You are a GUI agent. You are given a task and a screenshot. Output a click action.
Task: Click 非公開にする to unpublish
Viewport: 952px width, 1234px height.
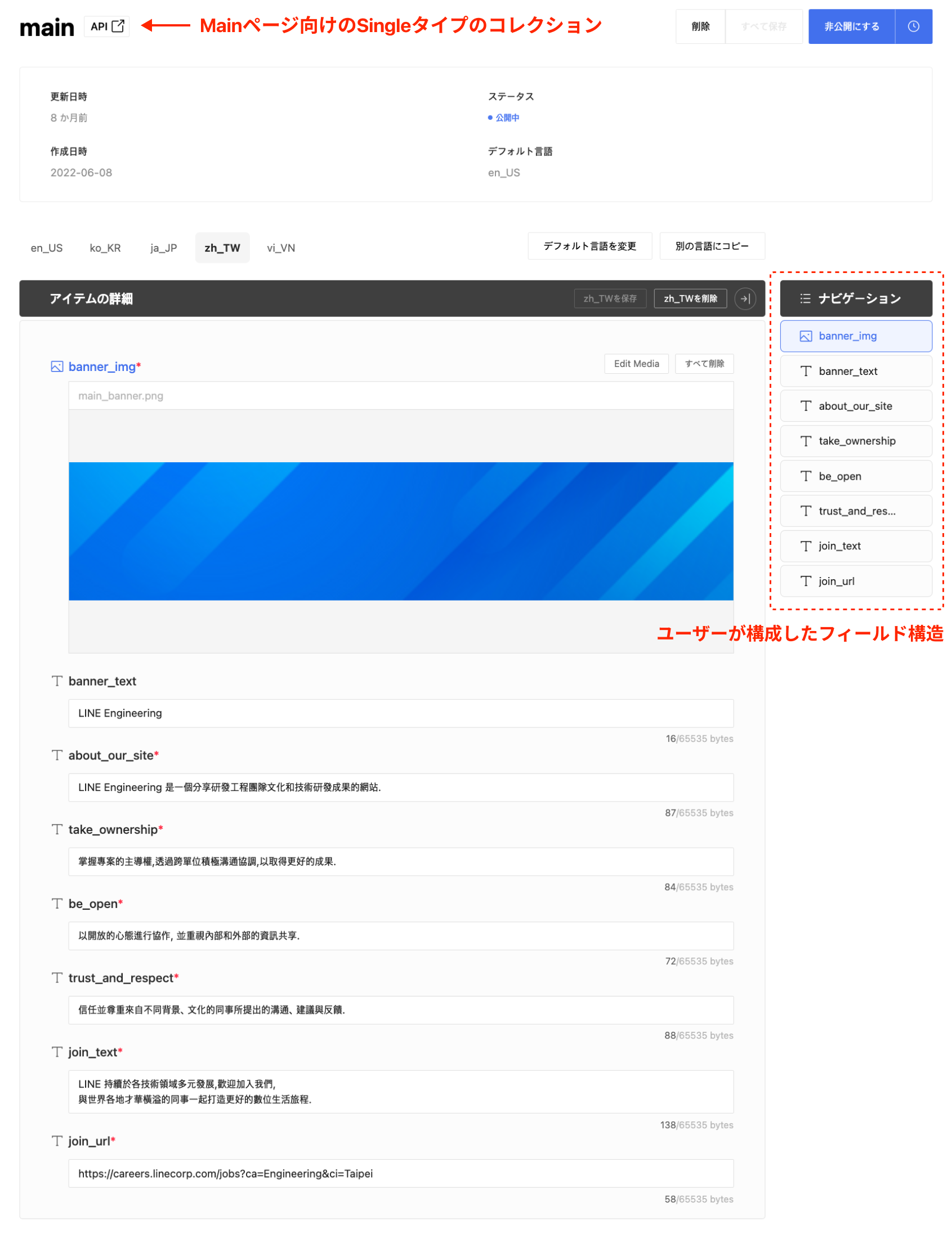[851, 26]
